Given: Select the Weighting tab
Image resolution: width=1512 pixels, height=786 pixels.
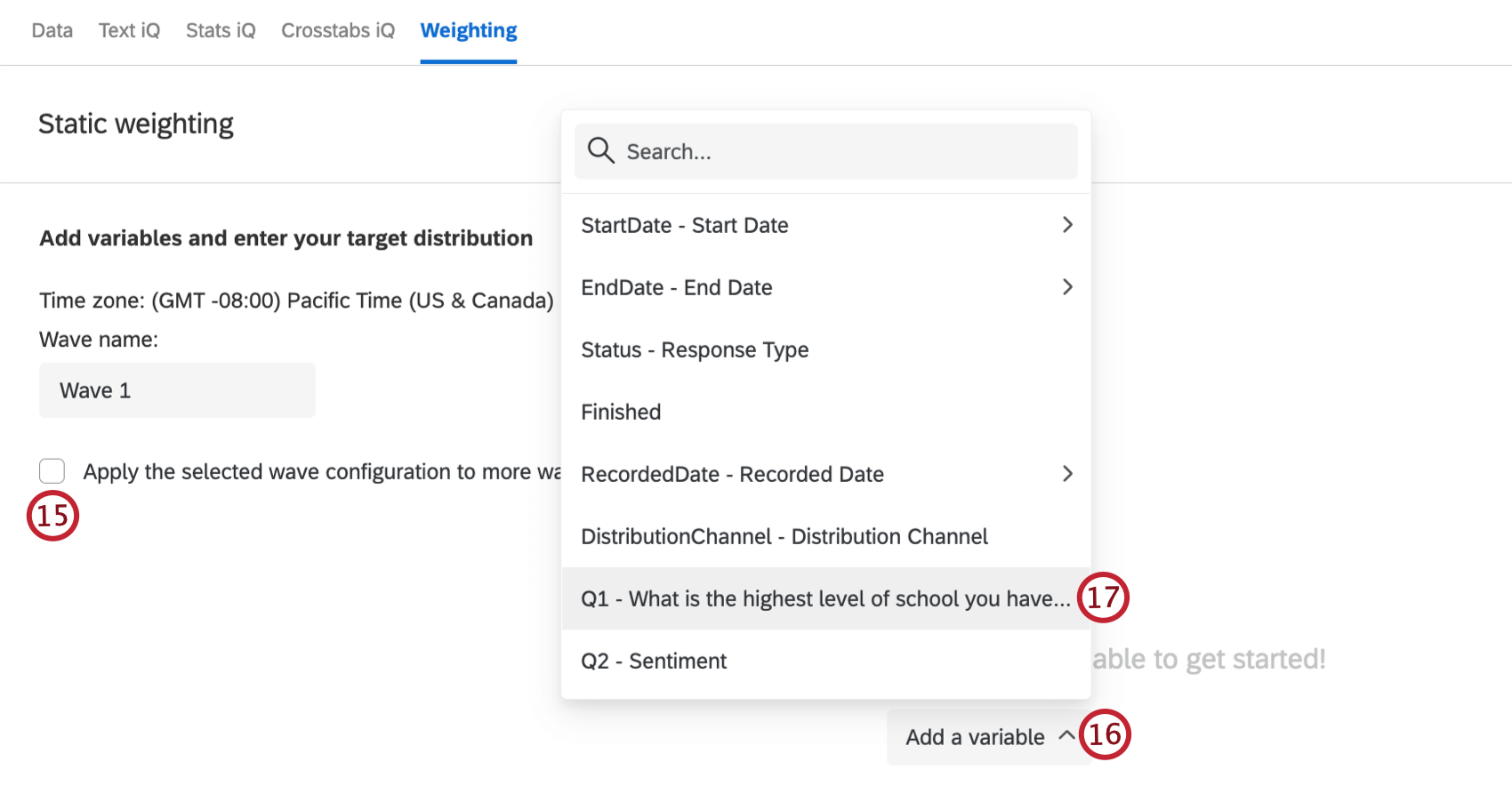Looking at the screenshot, I should point(469,31).
